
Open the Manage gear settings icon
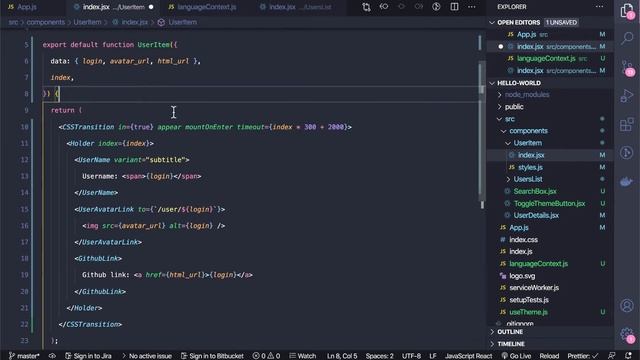click(627, 335)
